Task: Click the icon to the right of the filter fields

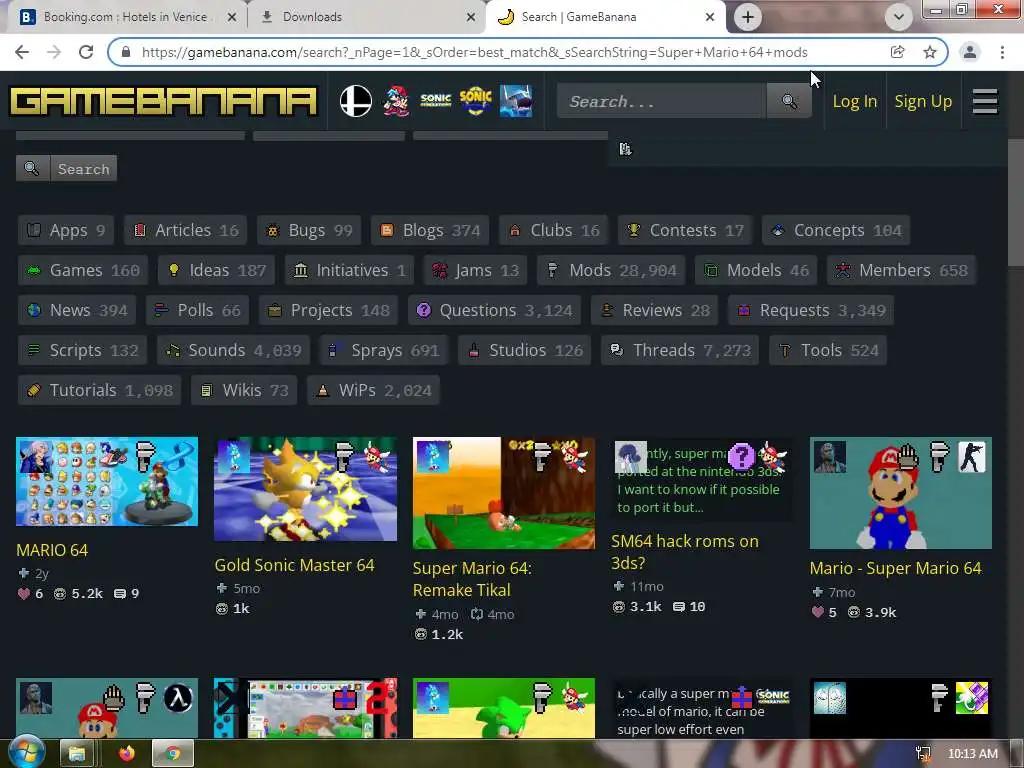Action: click(x=625, y=150)
